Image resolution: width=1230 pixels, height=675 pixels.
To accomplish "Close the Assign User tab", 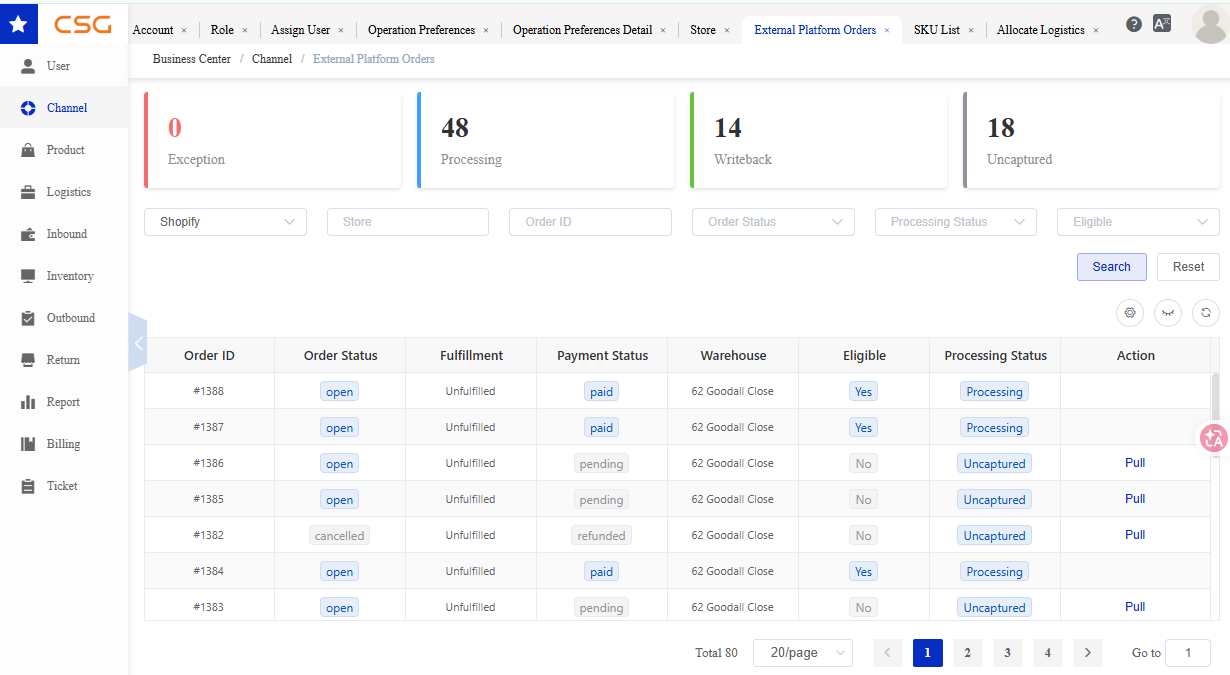I will coord(341,30).
